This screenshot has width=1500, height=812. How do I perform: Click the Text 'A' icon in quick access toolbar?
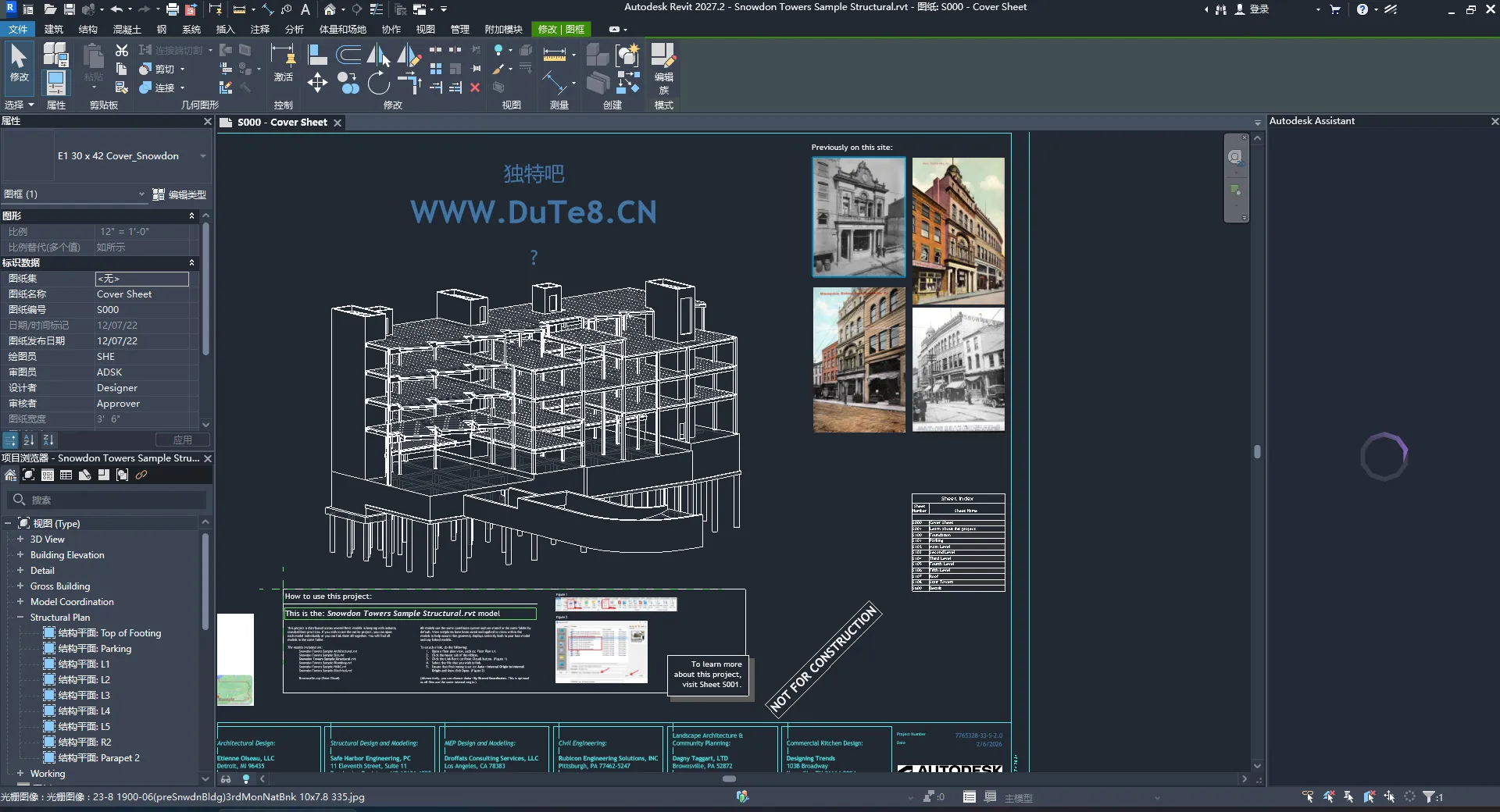[305, 9]
